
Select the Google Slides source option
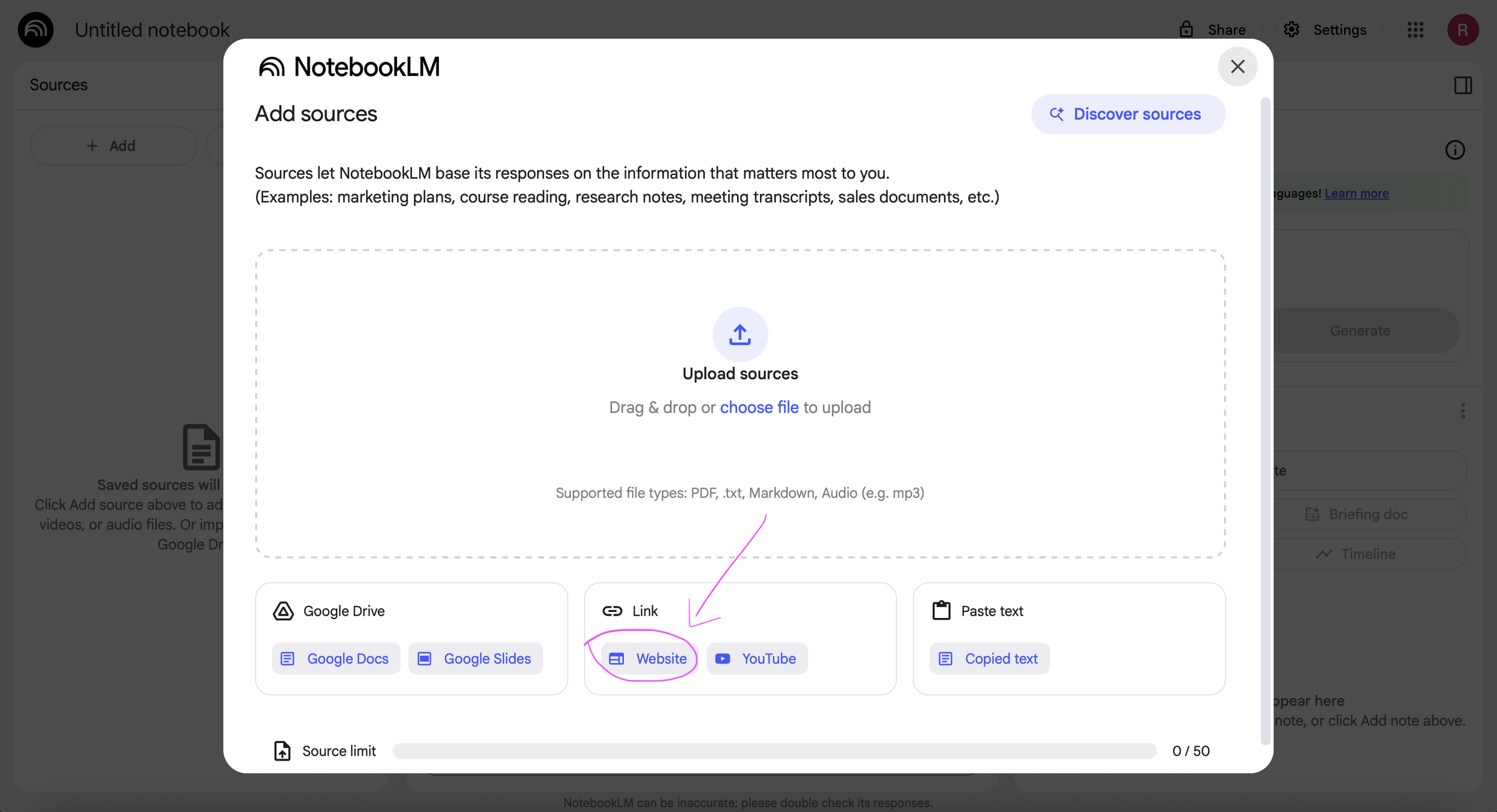tap(475, 659)
